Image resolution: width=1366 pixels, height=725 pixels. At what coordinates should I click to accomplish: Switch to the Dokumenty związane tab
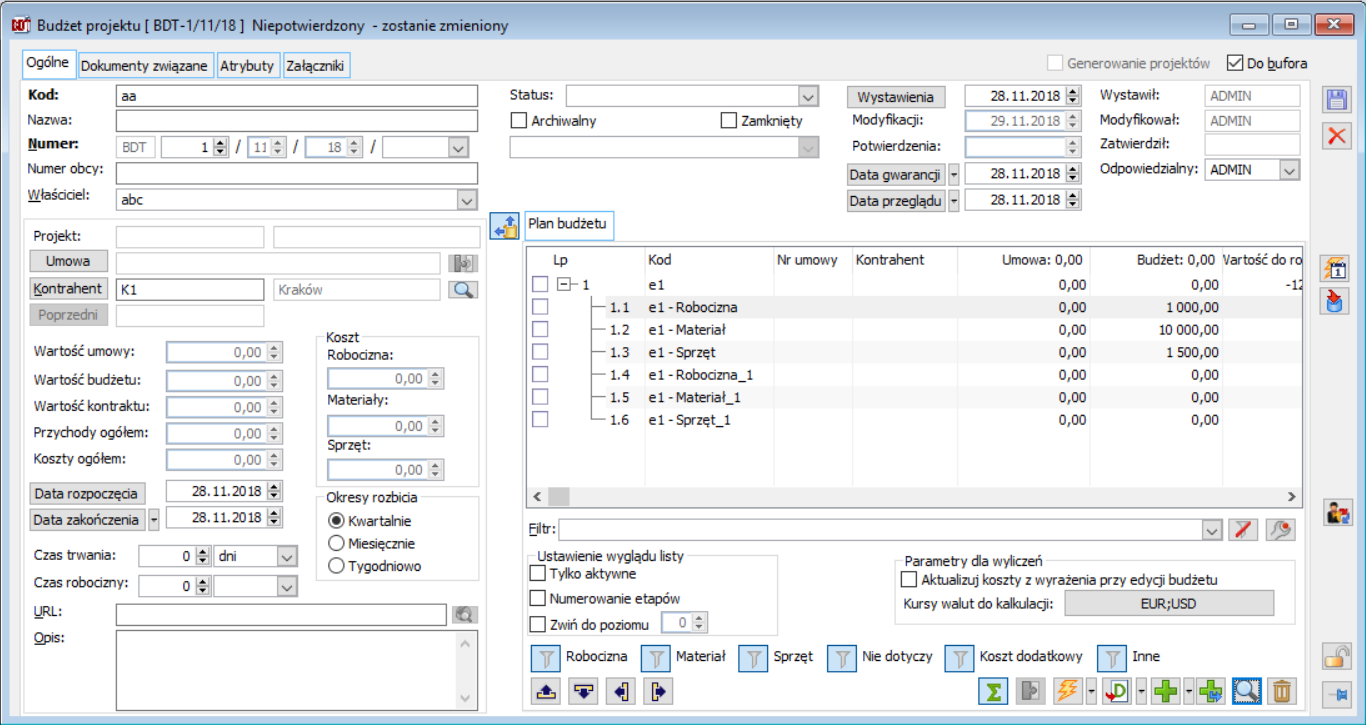[x=145, y=66]
